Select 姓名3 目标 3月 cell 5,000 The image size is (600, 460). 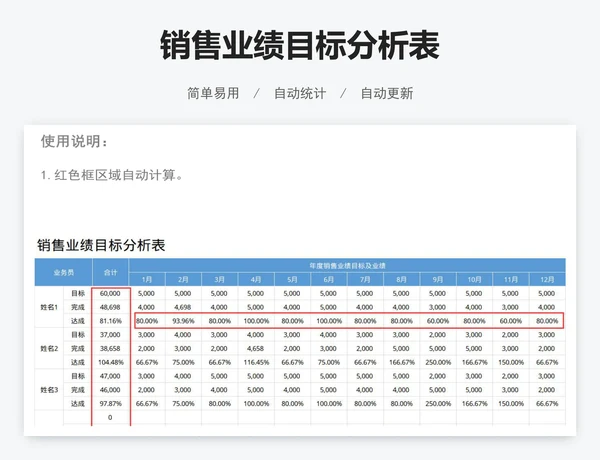219,376
